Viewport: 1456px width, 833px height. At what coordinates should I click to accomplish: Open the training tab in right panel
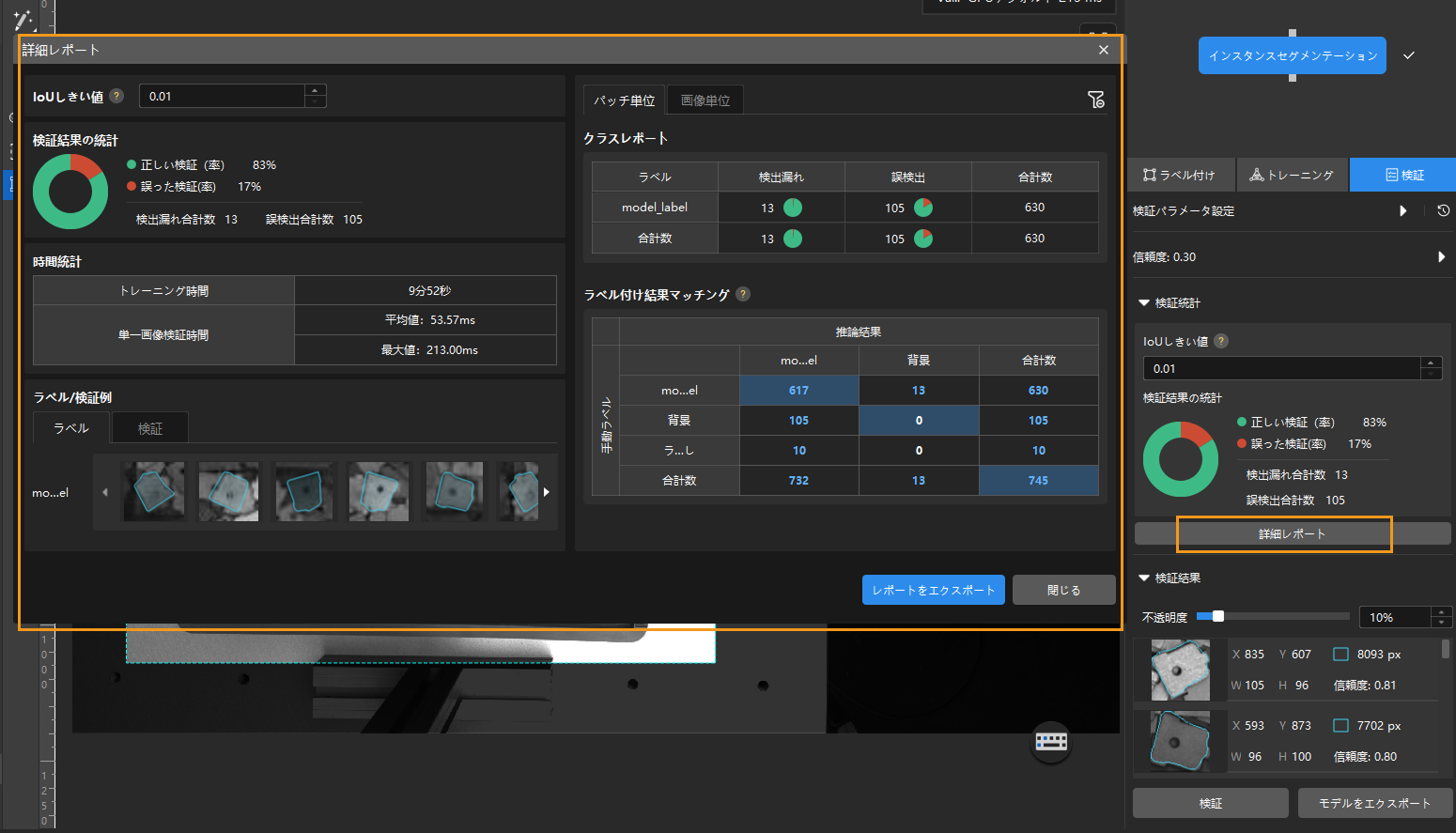pos(1293,175)
